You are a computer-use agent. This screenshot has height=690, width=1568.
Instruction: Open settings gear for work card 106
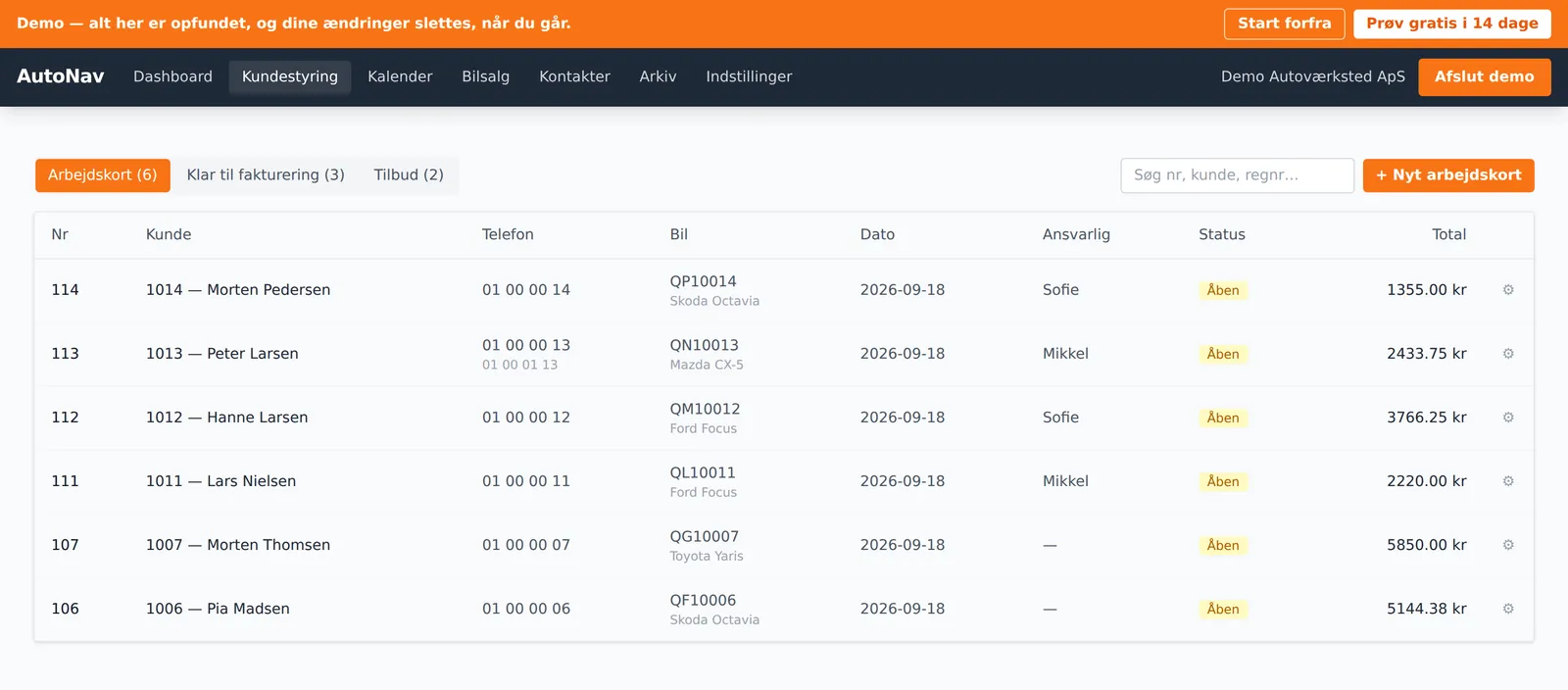point(1508,609)
